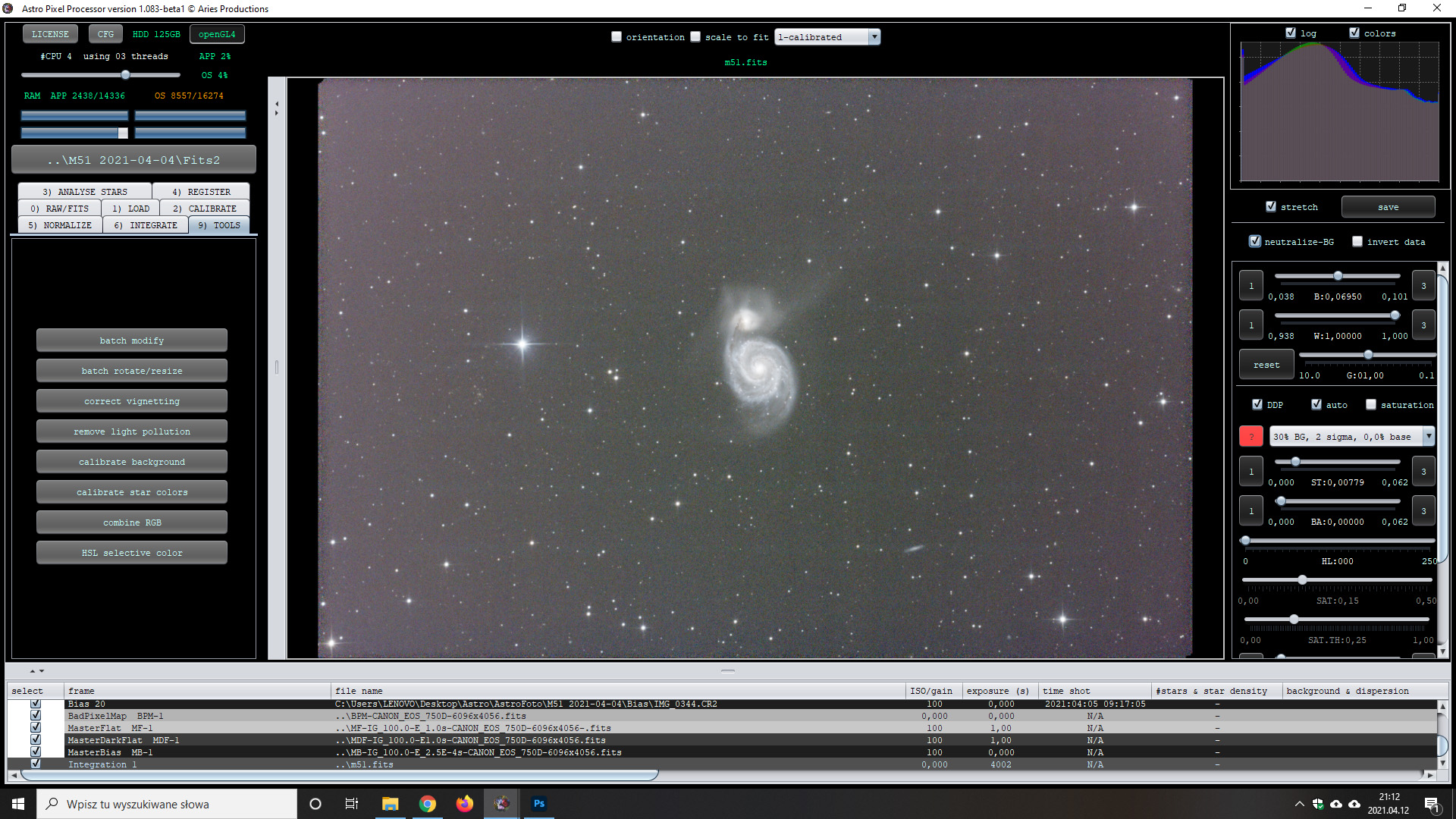Switch to the 6) INTEGRATE tab
This screenshot has height=819, width=1456.
coord(146,225)
